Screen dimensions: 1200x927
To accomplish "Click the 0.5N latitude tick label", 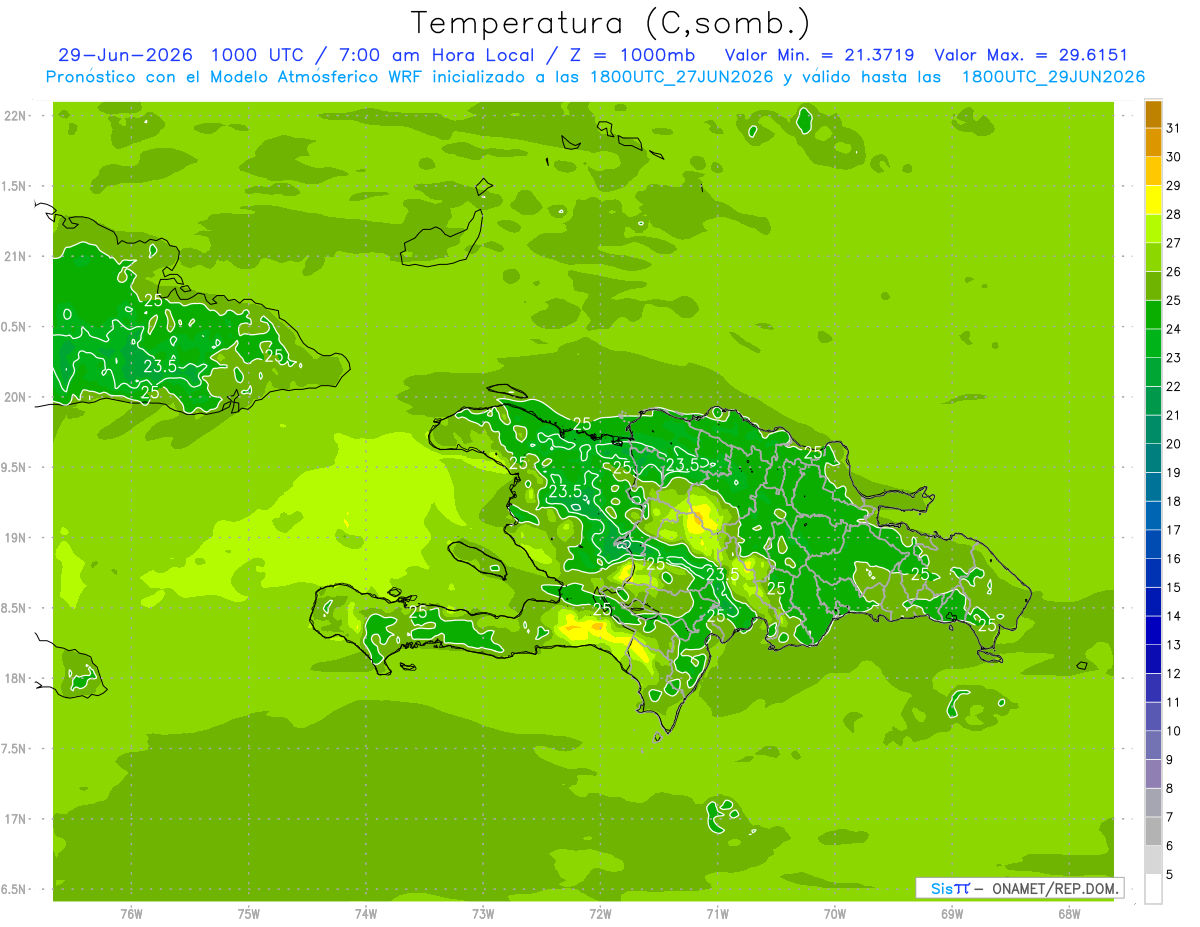I will [15, 327].
